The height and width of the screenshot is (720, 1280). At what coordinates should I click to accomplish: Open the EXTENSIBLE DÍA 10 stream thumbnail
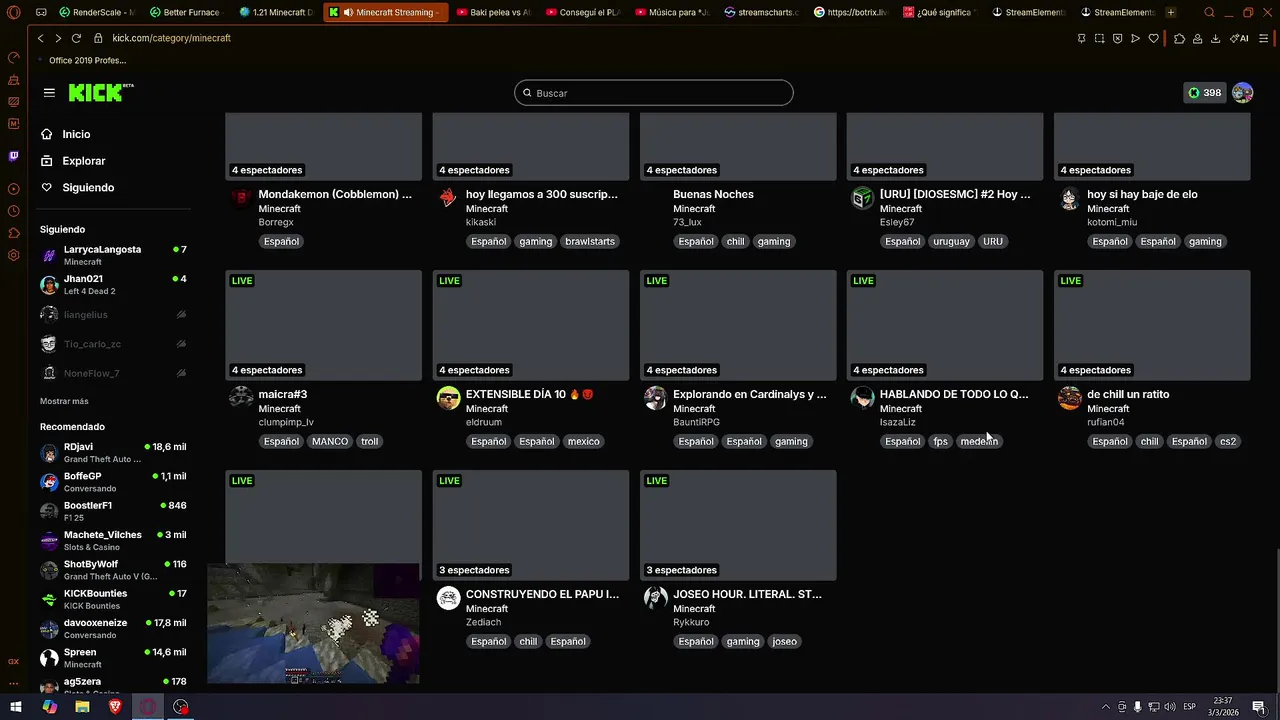click(531, 325)
